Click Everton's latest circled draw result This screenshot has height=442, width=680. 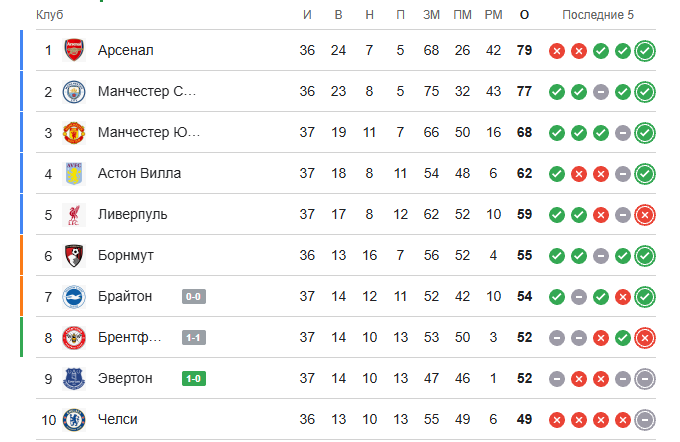tap(644, 379)
